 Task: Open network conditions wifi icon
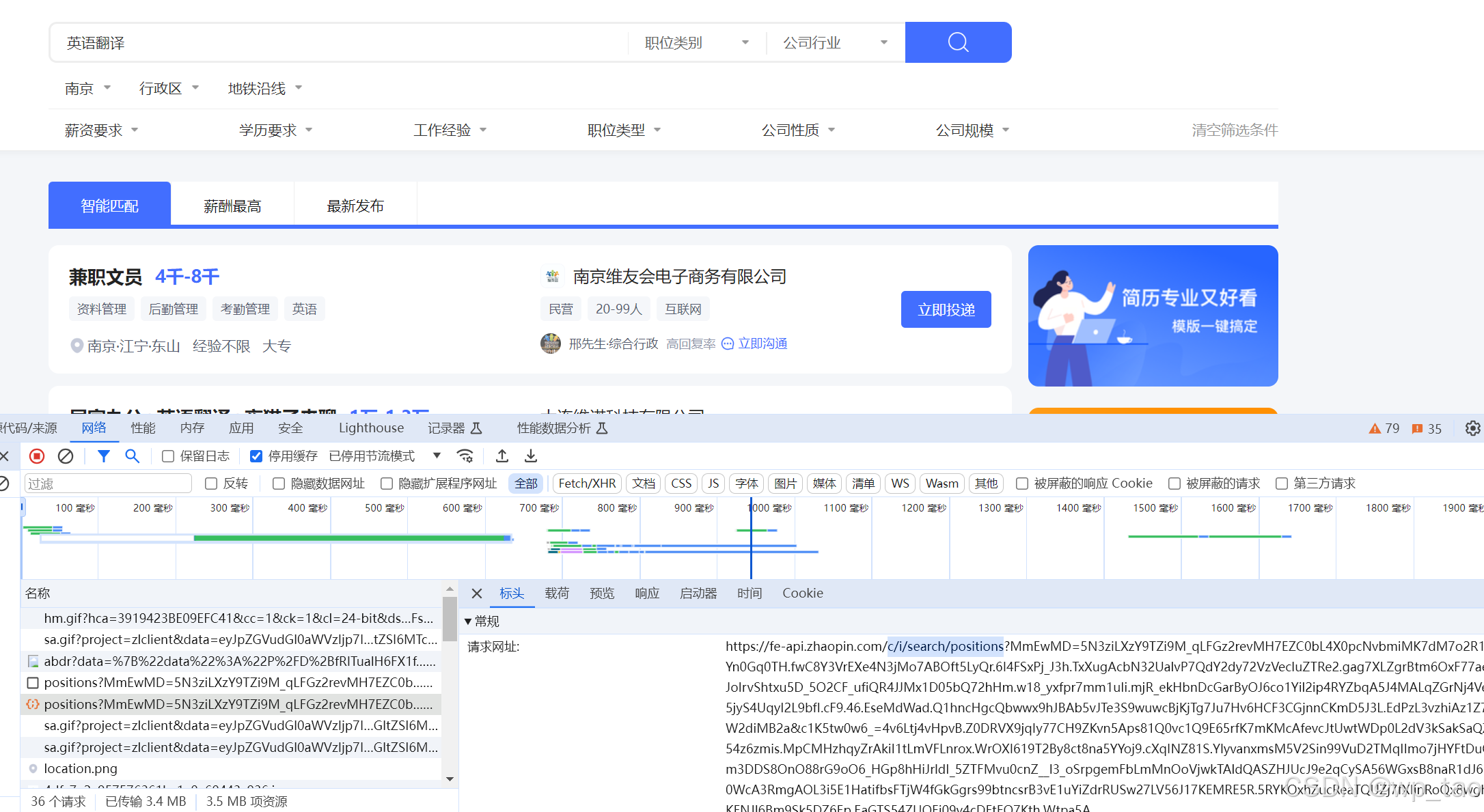tap(465, 456)
